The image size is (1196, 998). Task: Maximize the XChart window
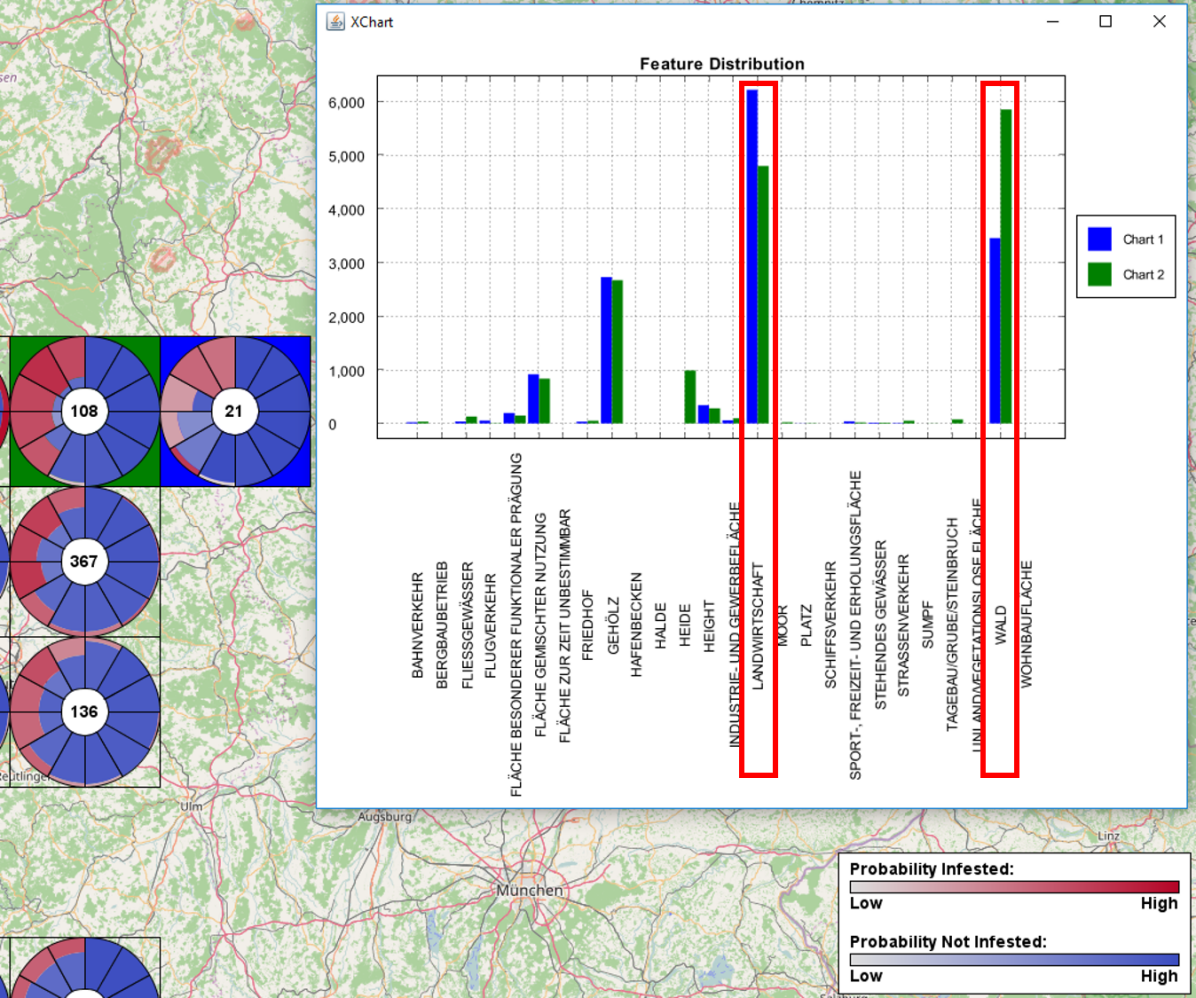(x=1106, y=21)
